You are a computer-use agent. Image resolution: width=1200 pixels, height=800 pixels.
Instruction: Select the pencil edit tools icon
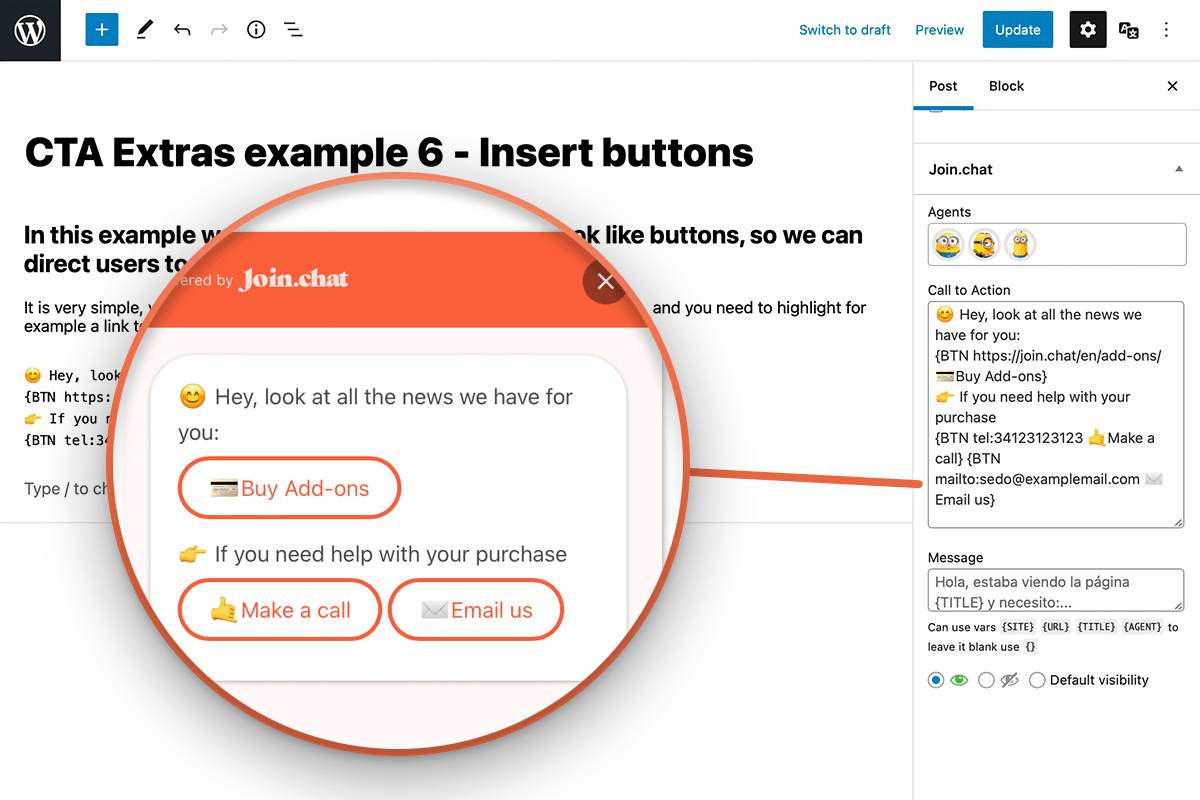coord(144,30)
